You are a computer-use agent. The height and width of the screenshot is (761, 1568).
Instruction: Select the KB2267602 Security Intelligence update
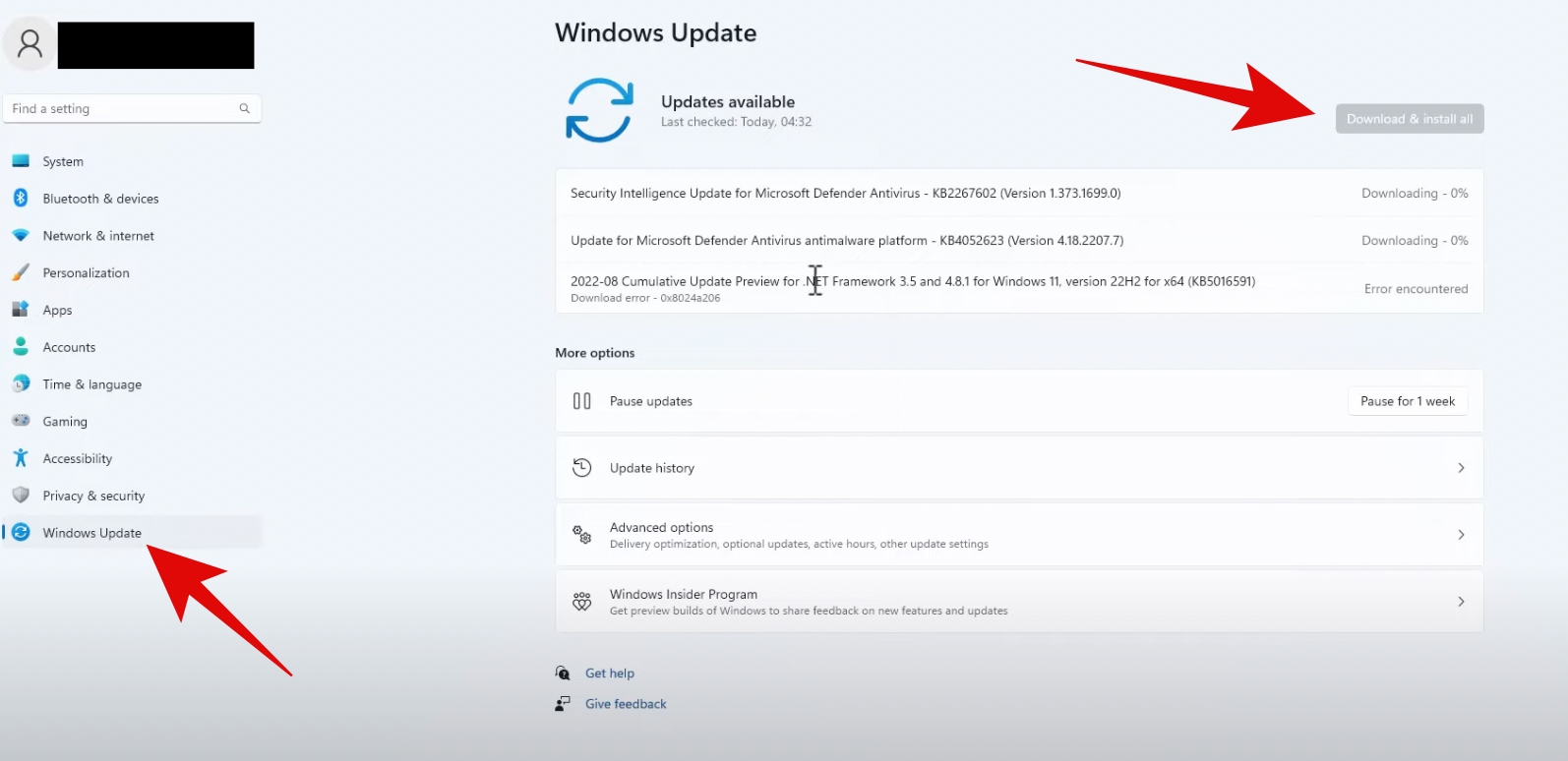1019,194
